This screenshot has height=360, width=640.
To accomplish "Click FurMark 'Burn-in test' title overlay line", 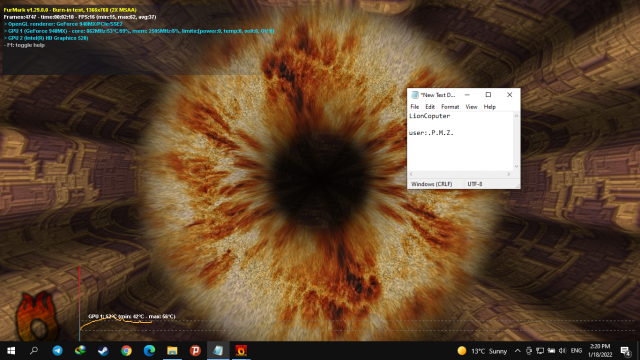I will pyautogui.click(x=70, y=10).
